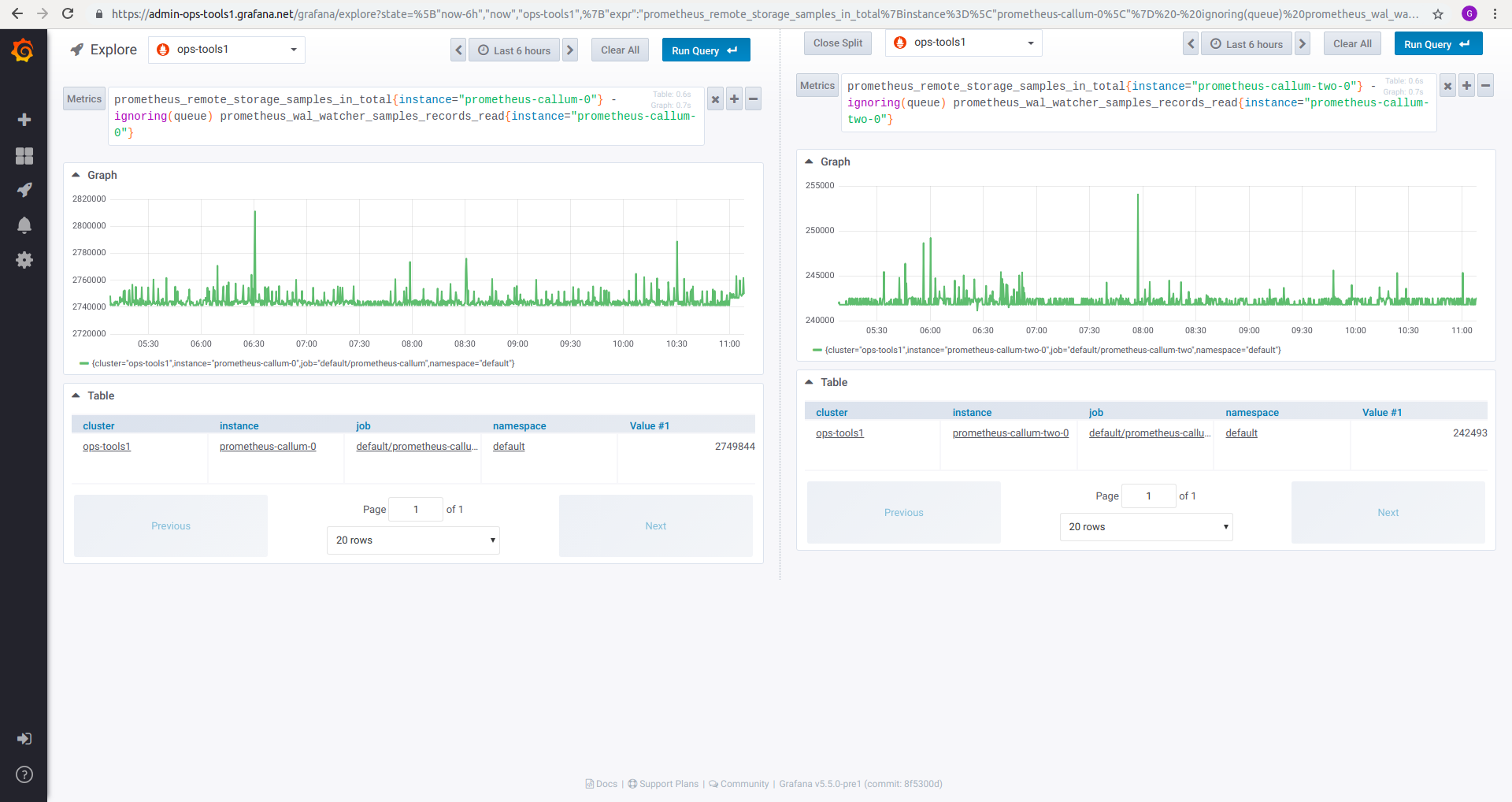This screenshot has width=1512, height=802.
Task: Bookmark the page with the star icon
Action: click(1439, 14)
